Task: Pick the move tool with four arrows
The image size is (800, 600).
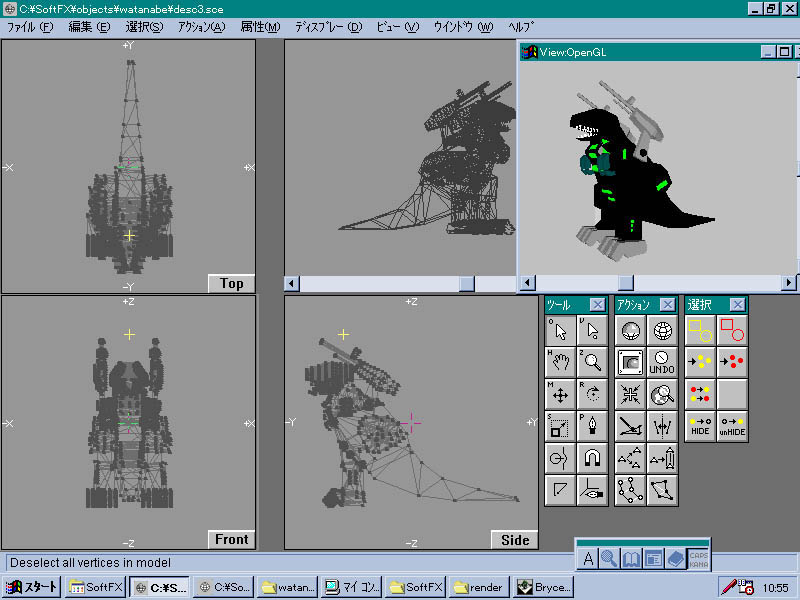Action: [x=560, y=394]
